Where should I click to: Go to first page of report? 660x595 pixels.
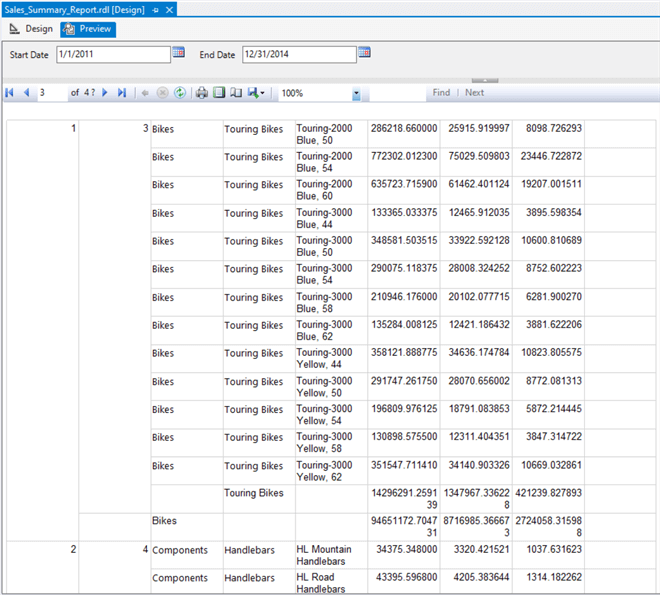pos(9,93)
